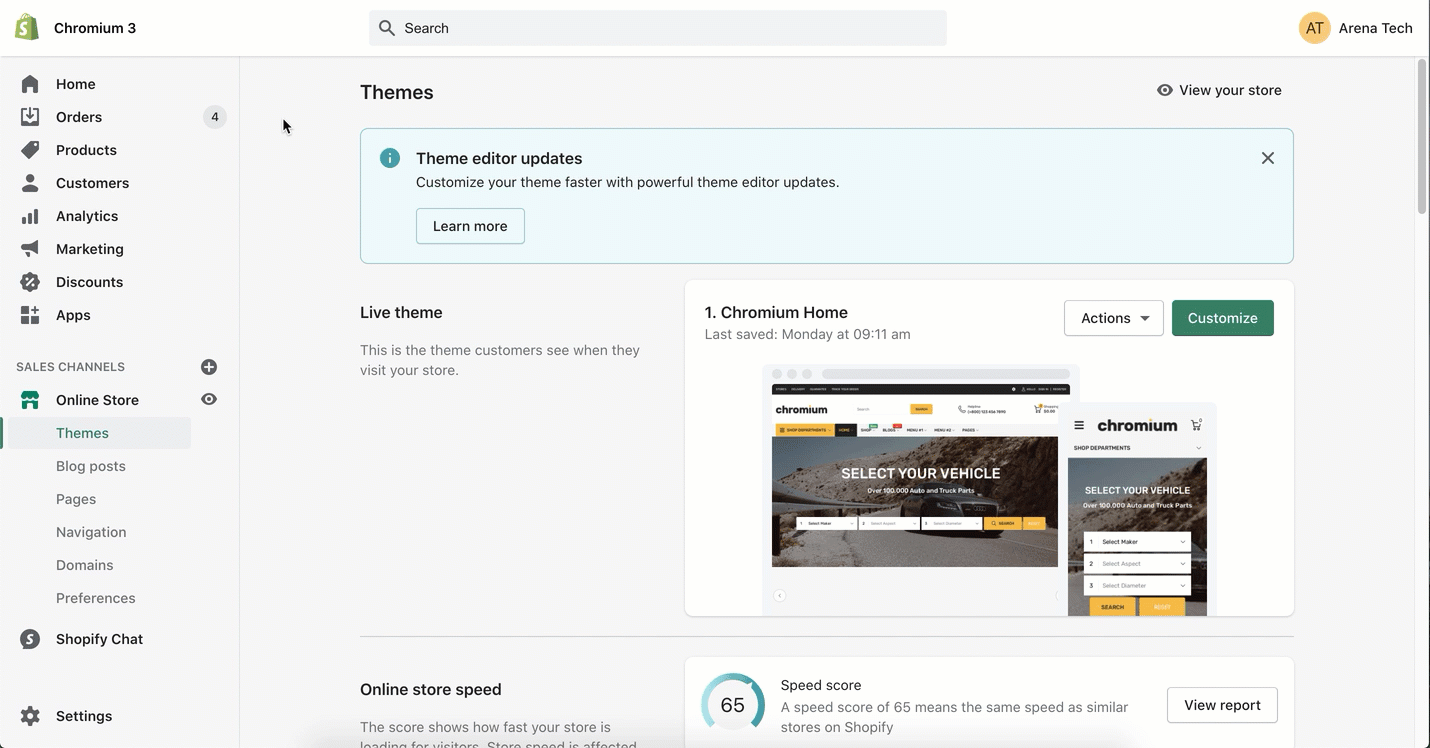Focus the Search input field

tap(658, 28)
